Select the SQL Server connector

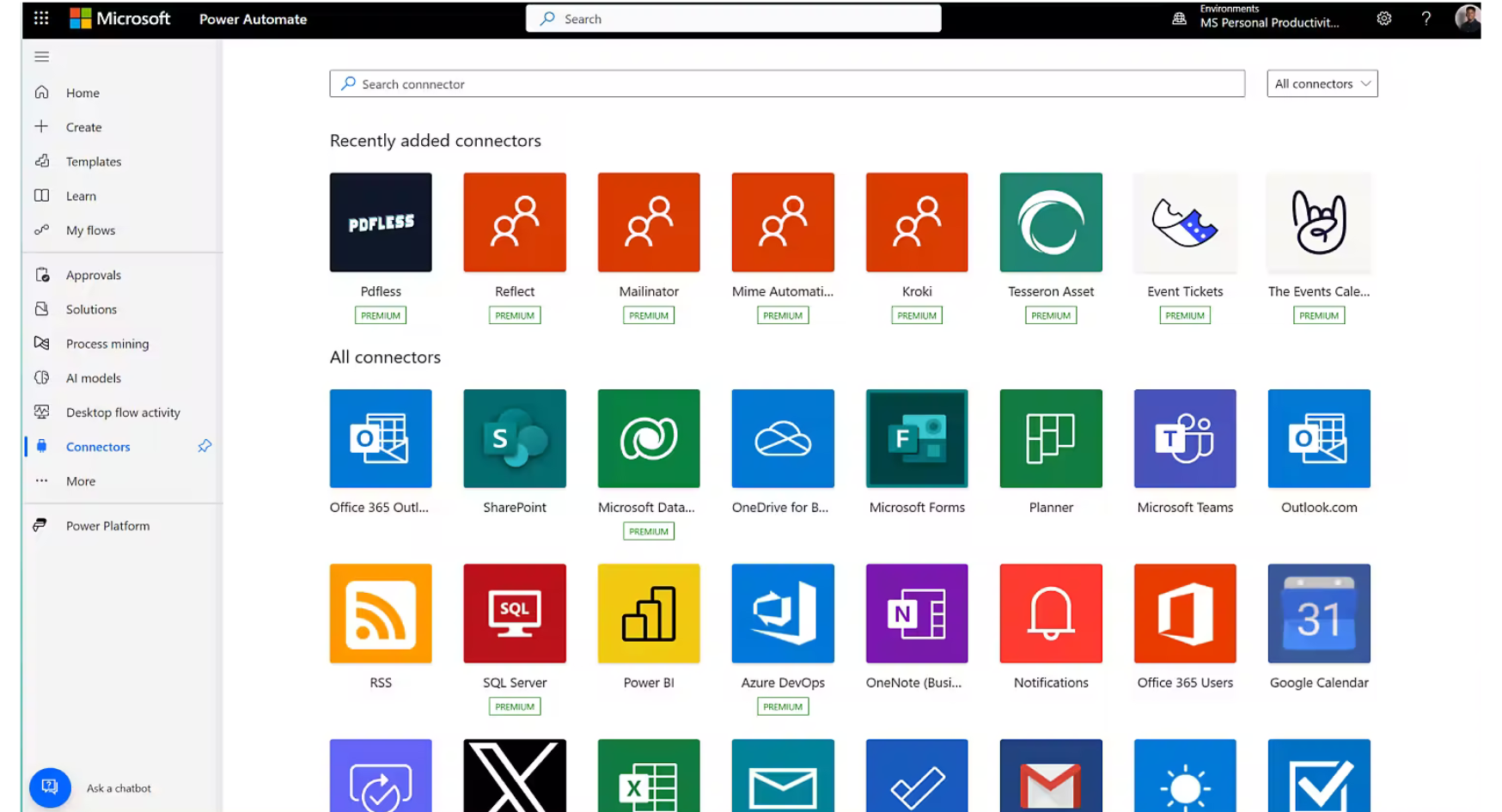[515, 614]
